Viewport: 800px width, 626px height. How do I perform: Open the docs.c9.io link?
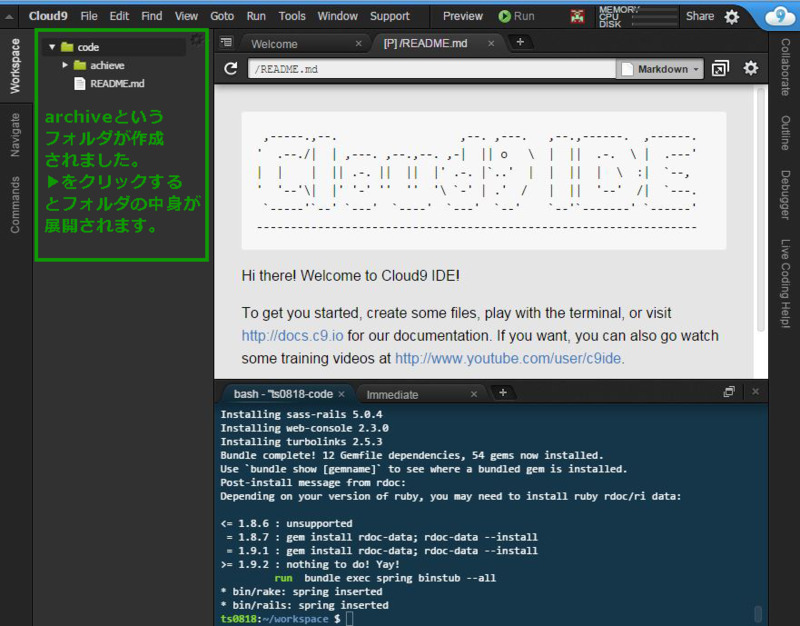[x=292, y=336]
